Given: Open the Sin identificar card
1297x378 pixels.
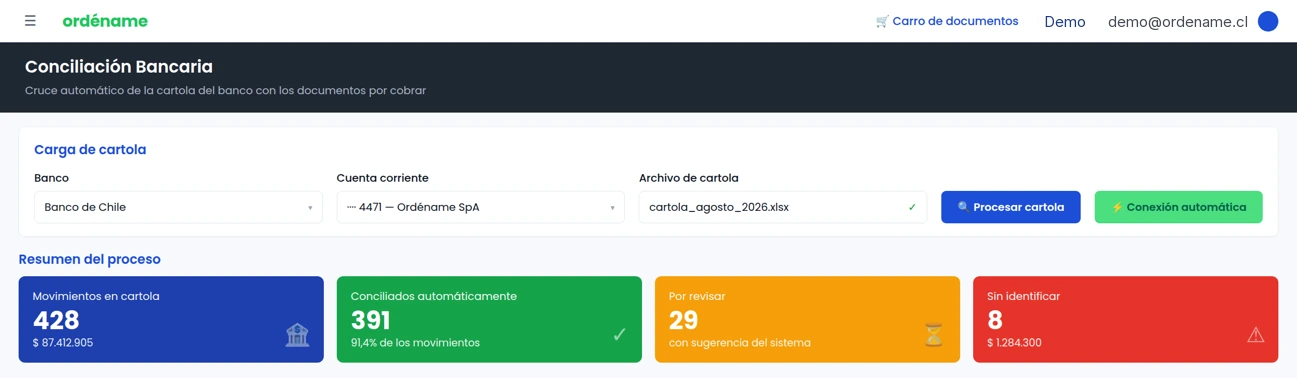Looking at the screenshot, I should click(1125, 319).
